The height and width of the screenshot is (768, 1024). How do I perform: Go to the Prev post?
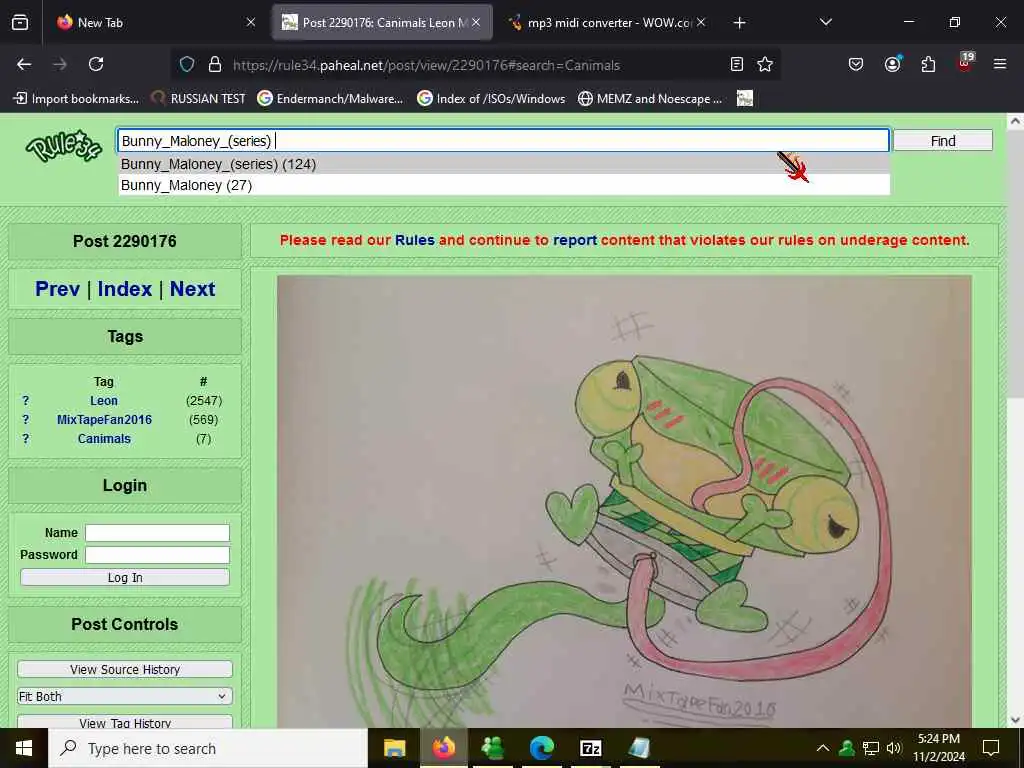pyautogui.click(x=57, y=289)
